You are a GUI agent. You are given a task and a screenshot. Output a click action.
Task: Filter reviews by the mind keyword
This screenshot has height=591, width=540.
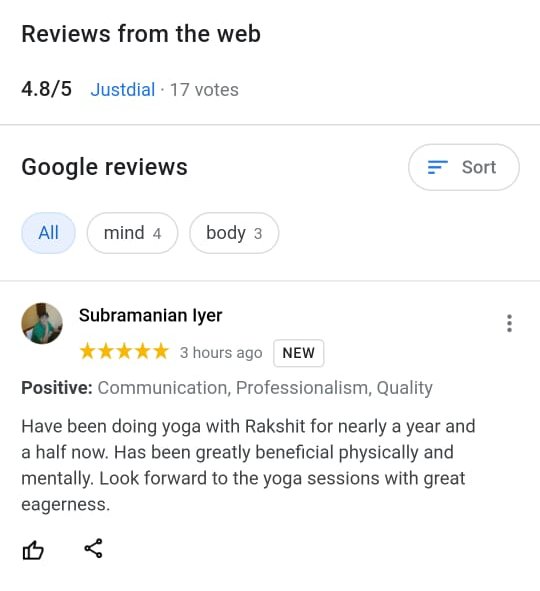(132, 233)
